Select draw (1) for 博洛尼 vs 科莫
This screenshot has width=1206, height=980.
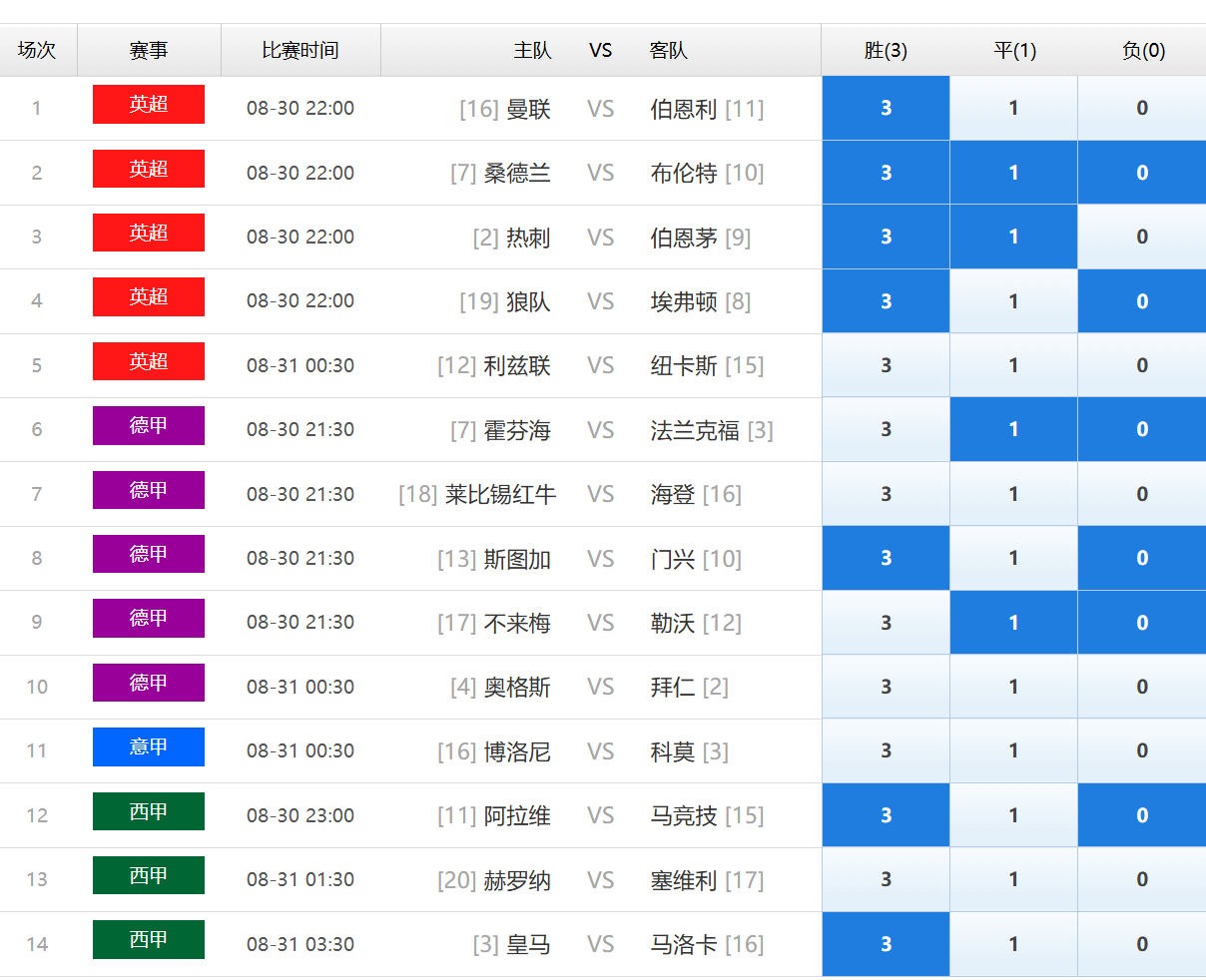tap(1013, 751)
